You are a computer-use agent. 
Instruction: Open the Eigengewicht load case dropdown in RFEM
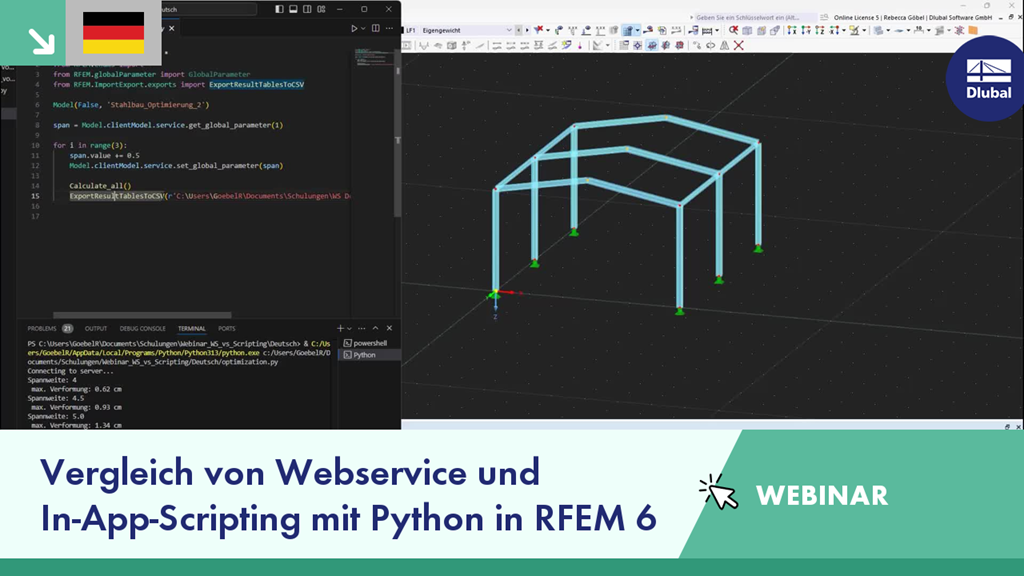click(508, 30)
